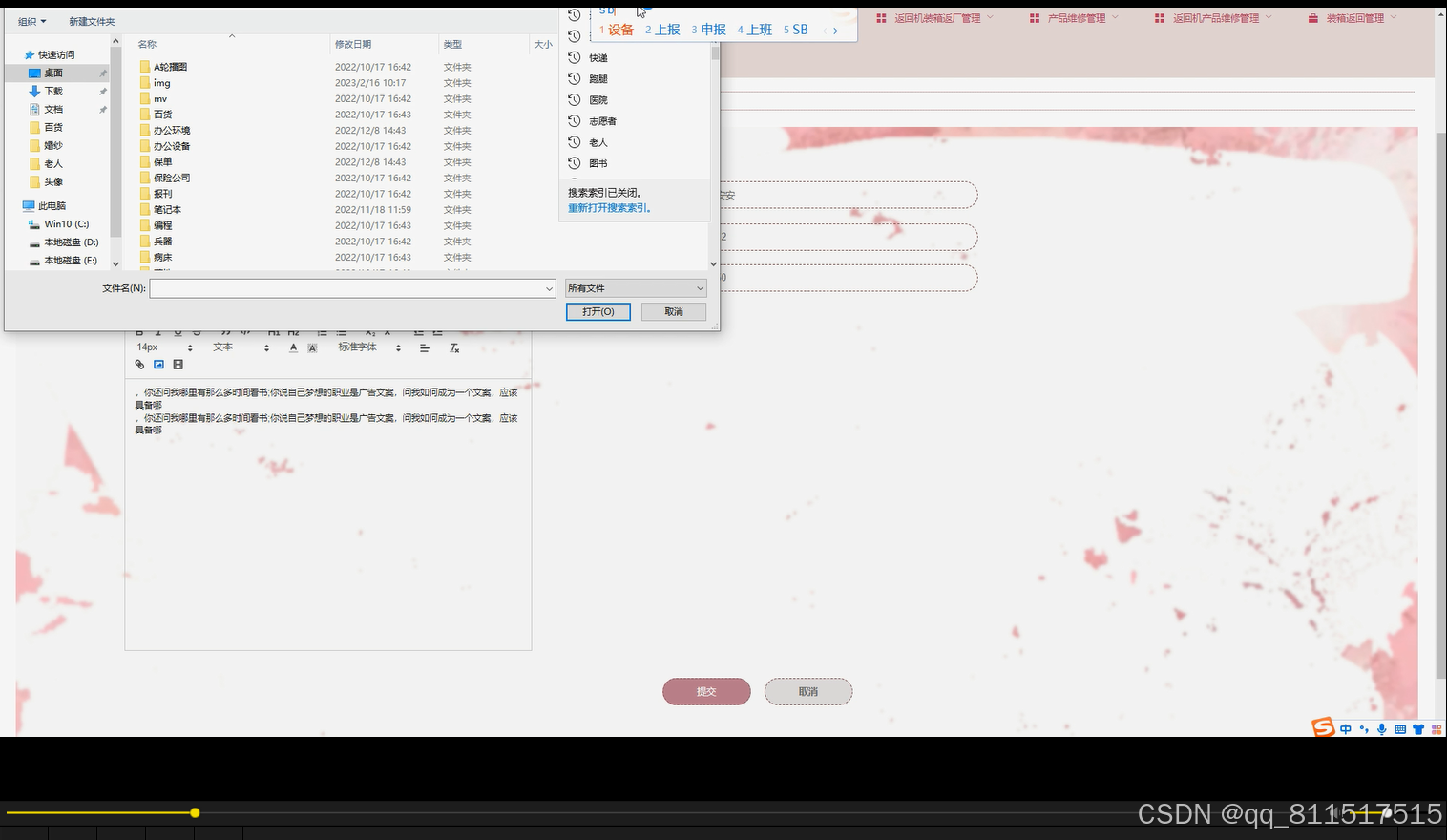This screenshot has height=840, width=1447.
Task: Open the text color picker icon
Action: click(x=293, y=347)
